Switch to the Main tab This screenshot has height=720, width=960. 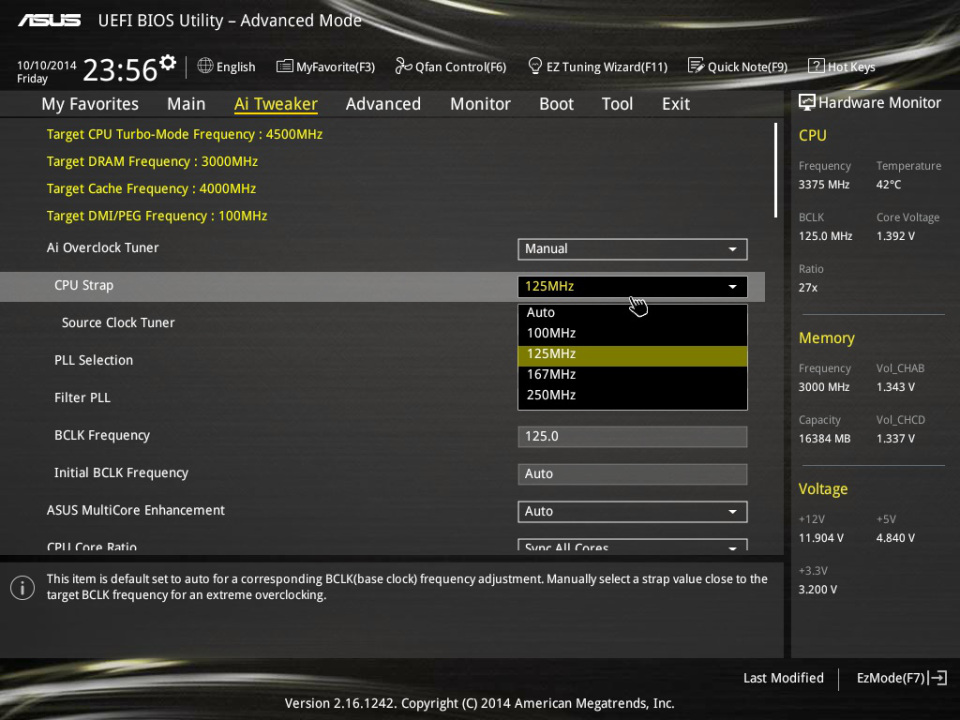(x=186, y=104)
